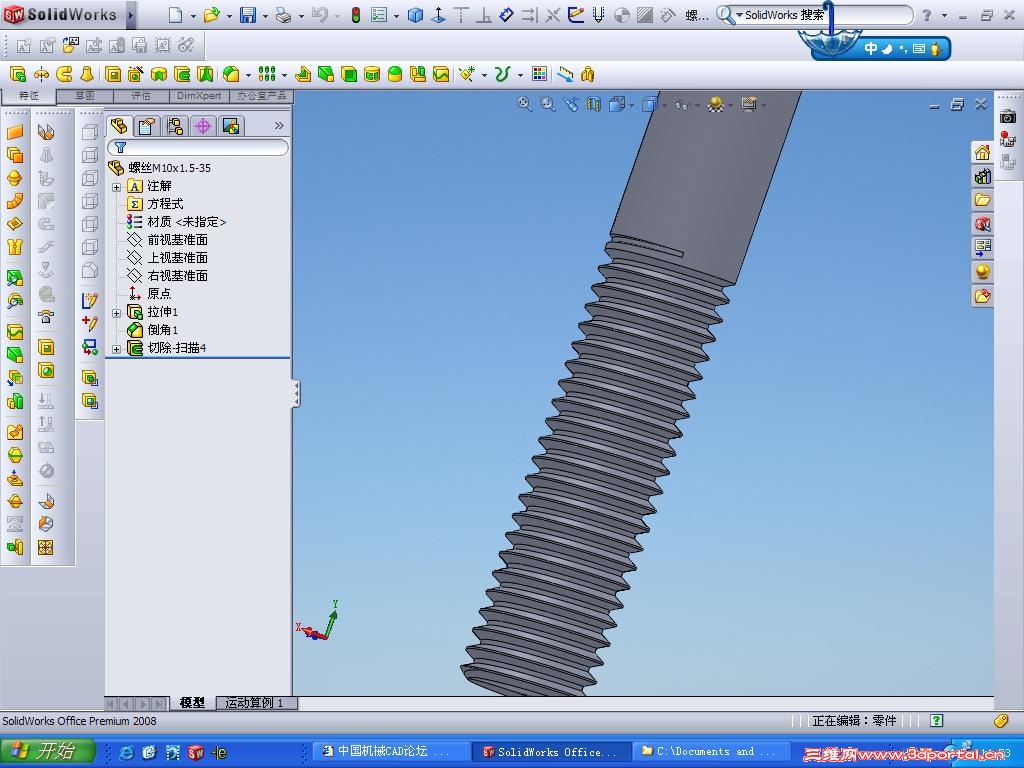This screenshot has height=768, width=1024.
Task: Select the 评估 command tab
Action: pos(141,96)
